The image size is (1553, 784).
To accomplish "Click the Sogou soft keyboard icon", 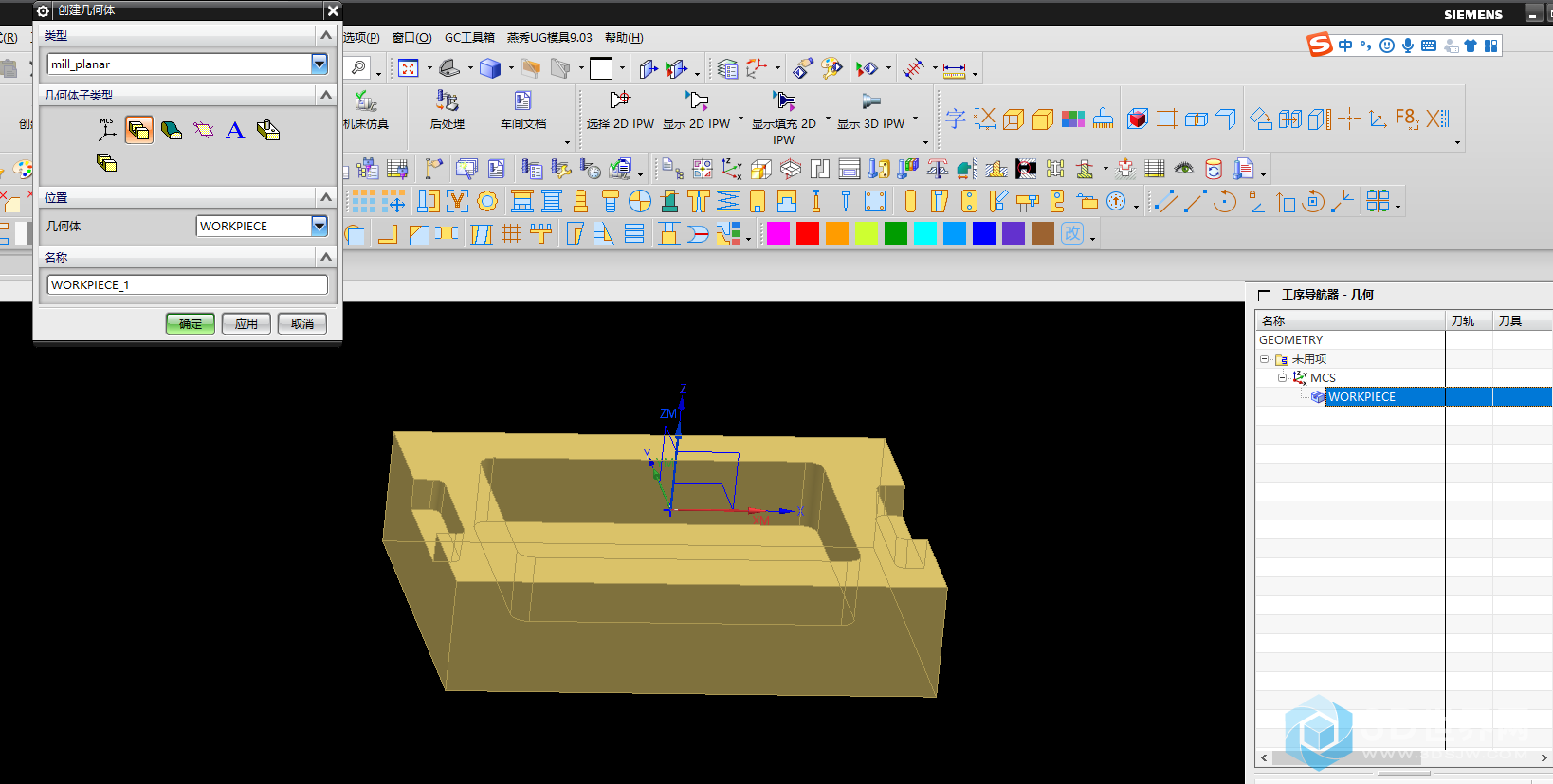I will 1429,46.
